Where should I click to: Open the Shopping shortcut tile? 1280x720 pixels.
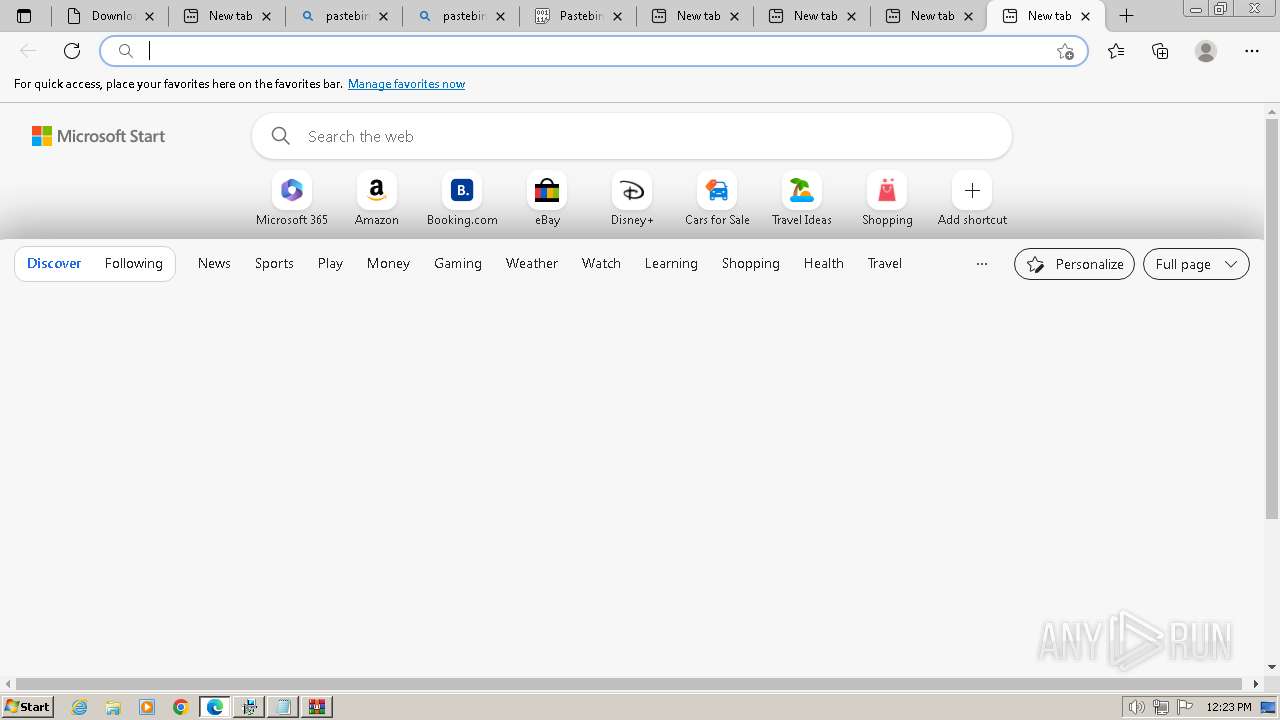887,199
